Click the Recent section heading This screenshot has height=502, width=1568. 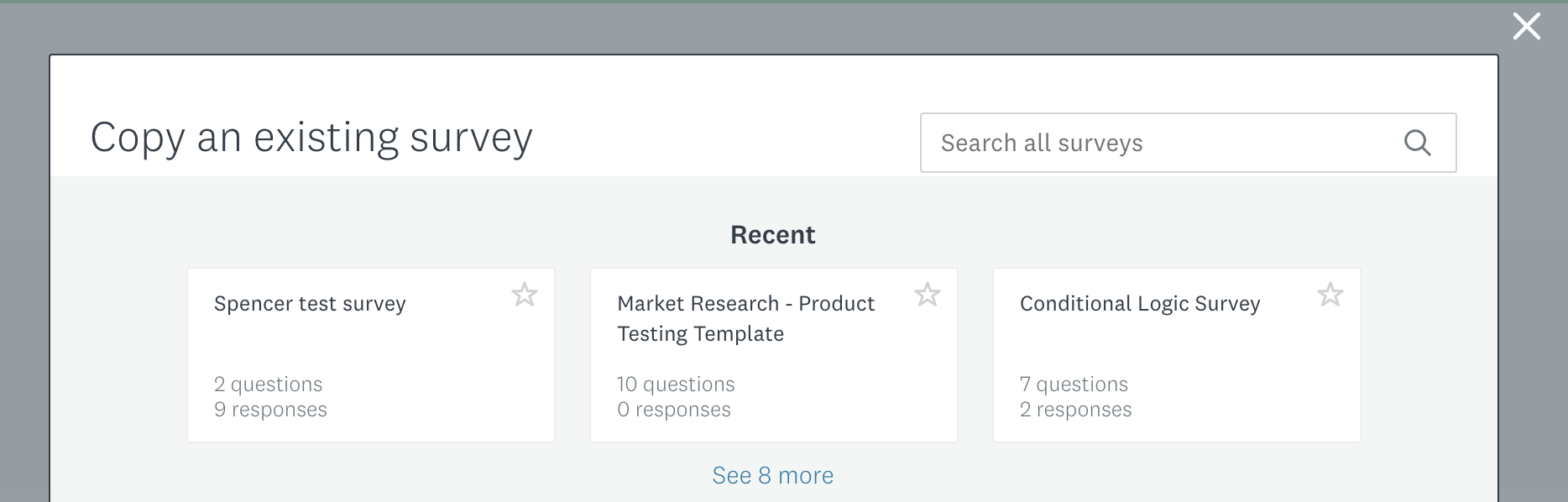772,235
